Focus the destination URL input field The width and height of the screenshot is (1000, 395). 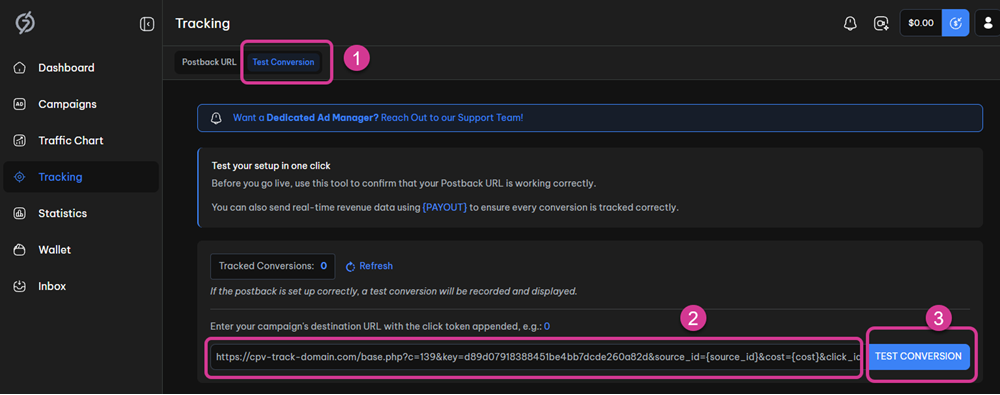pos(536,357)
